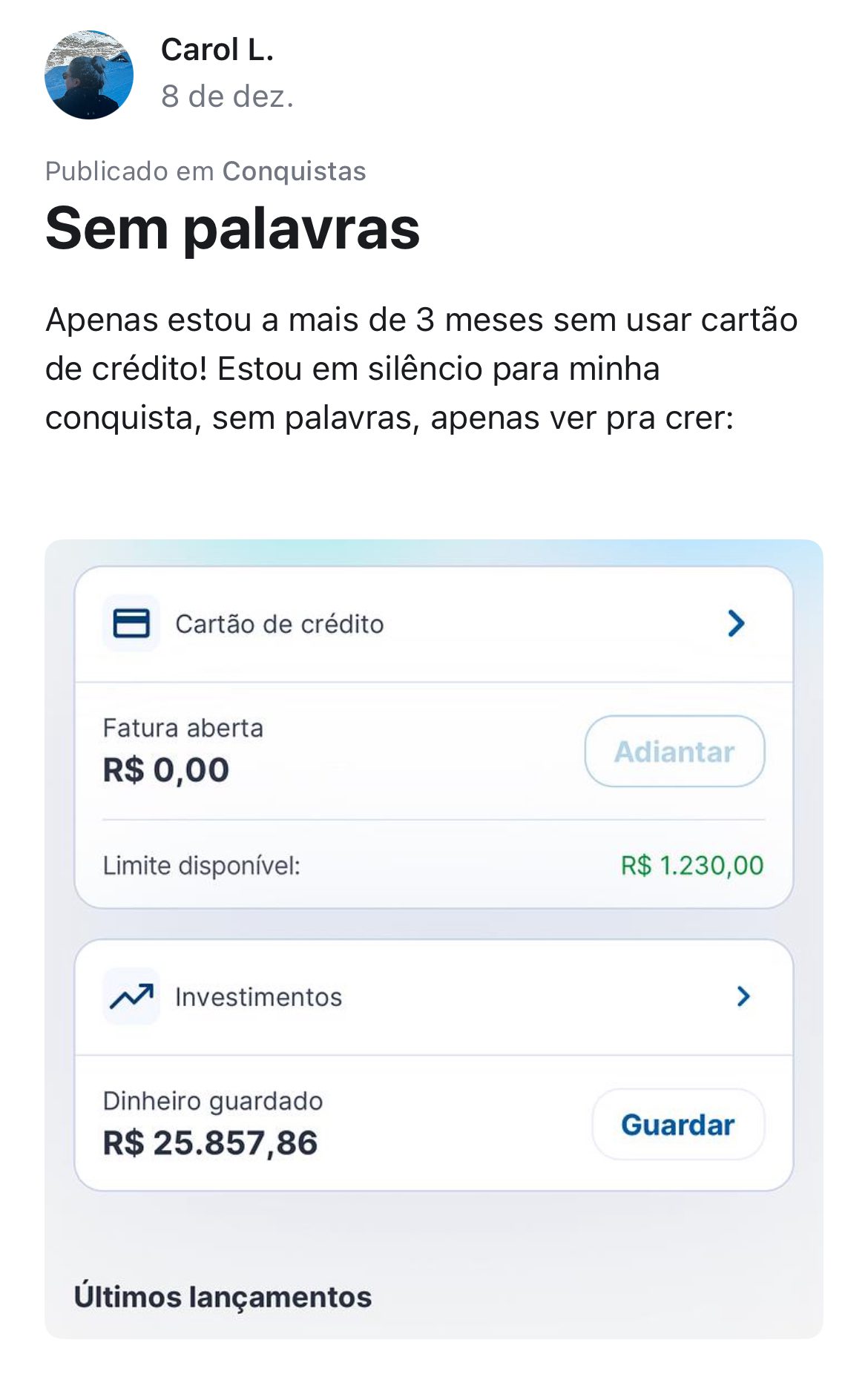Tap the Sem palavras post title
The image size is (868, 1397).
232,229
